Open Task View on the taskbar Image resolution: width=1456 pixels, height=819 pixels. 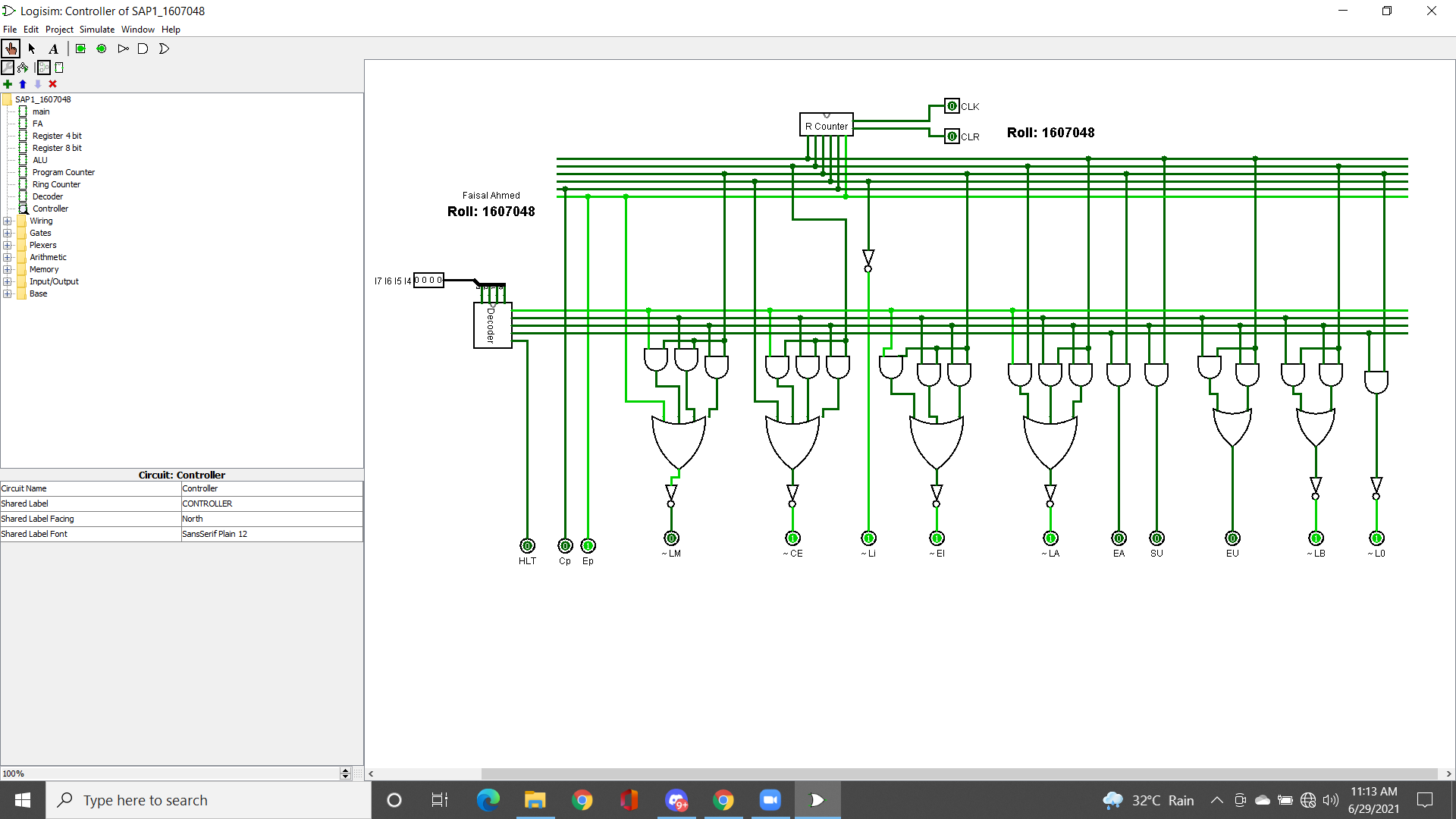click(x=440, y=800)
